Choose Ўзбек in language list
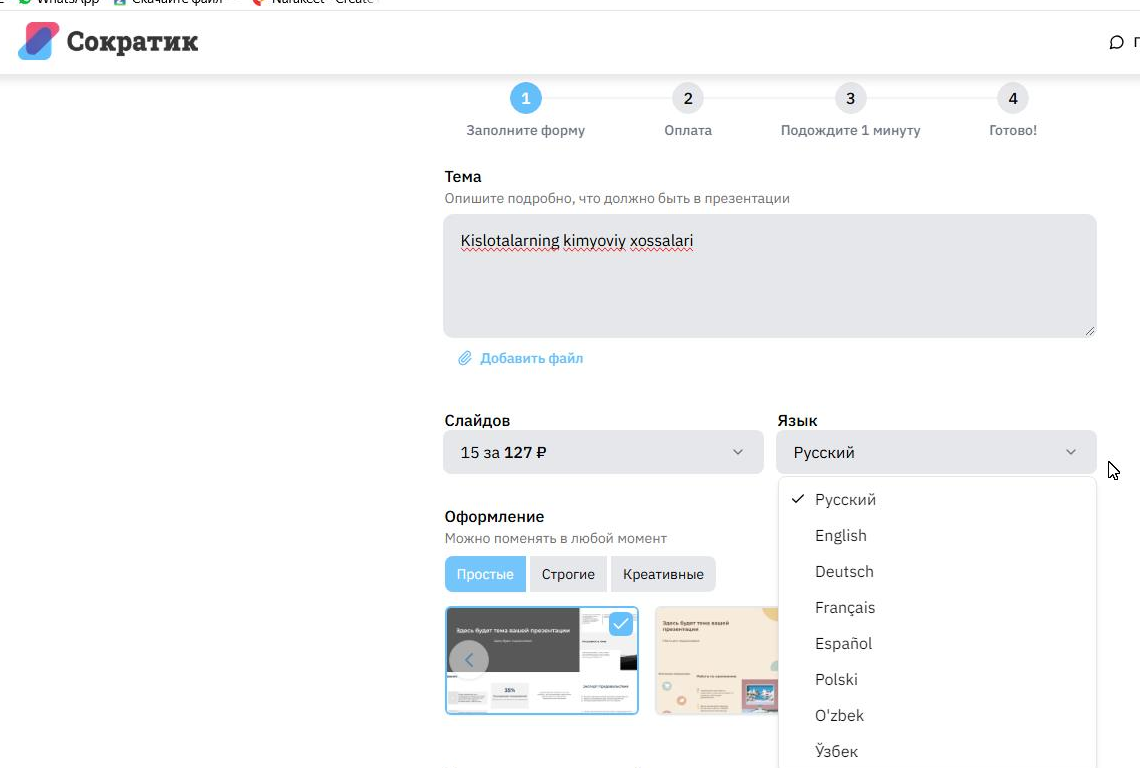This screenshot has height=768, width=1140. click(x=936, y=751)
